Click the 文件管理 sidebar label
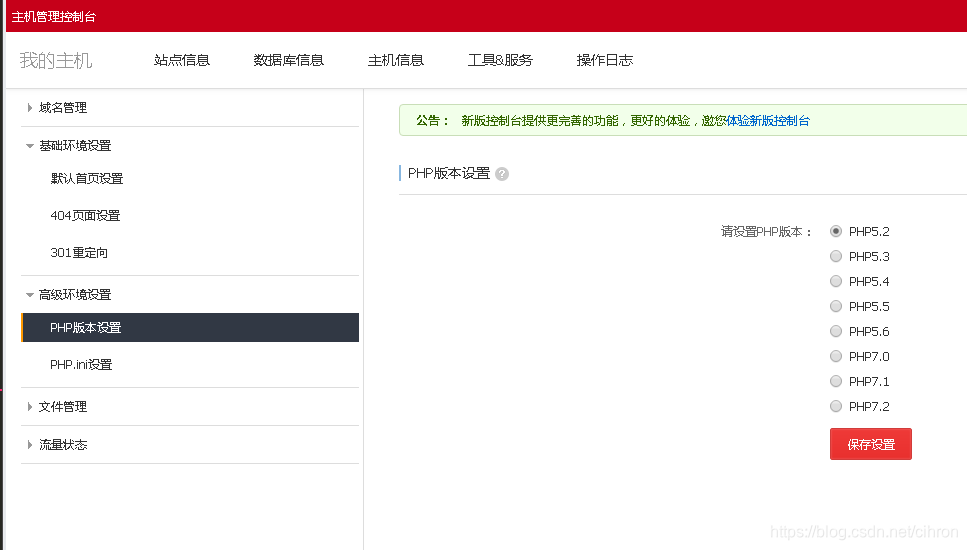This screenshot has height=550, width=967. coord(63,407)
